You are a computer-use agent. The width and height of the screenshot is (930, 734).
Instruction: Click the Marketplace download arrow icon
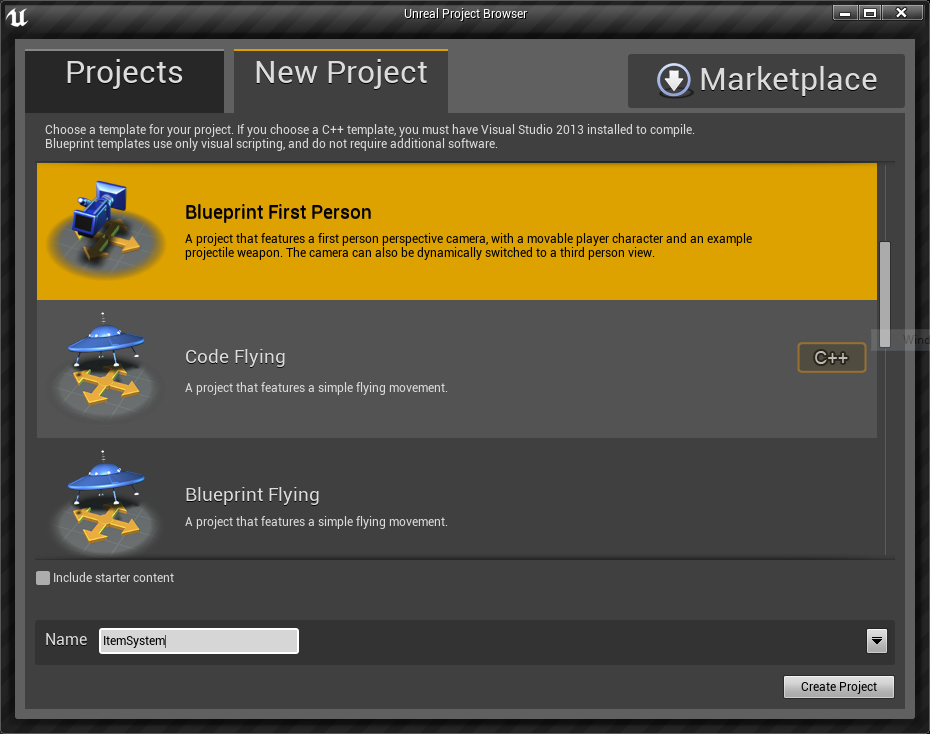pos(674,79)
